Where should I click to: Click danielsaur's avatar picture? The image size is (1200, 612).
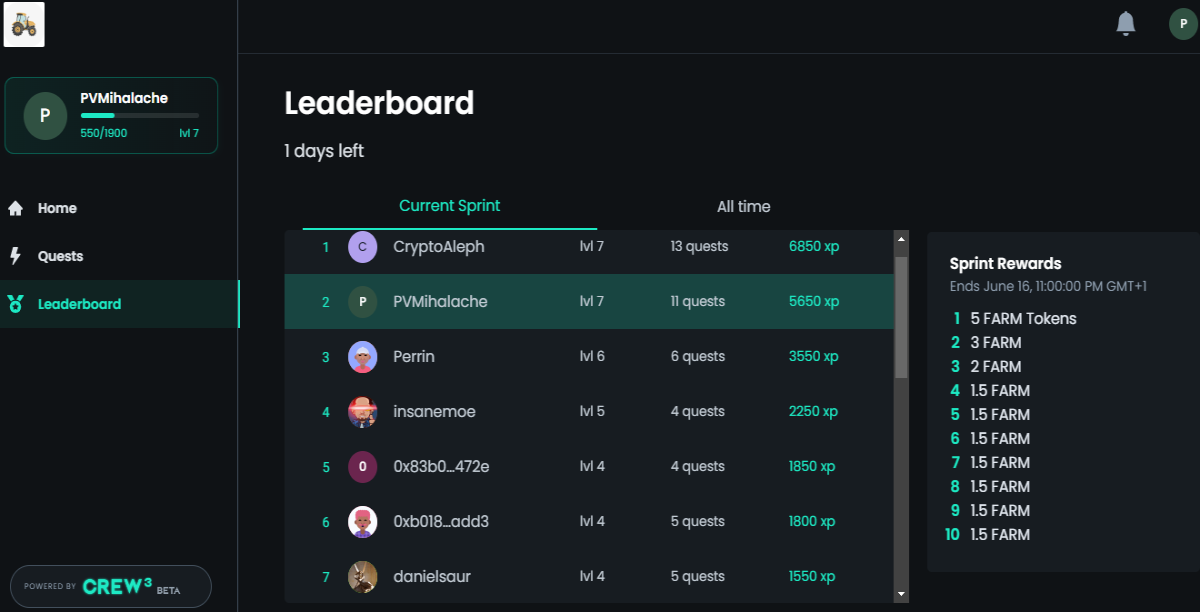pyautogui.click(x=362, y=577)
